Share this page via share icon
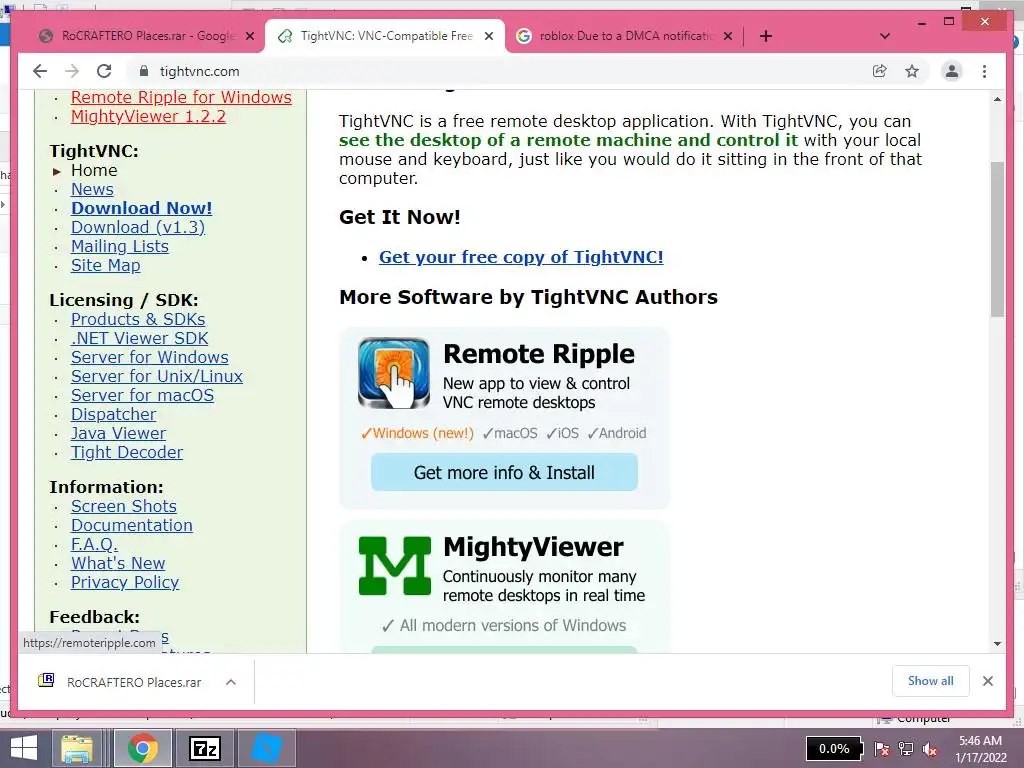1024x768 pixels. 880,71
